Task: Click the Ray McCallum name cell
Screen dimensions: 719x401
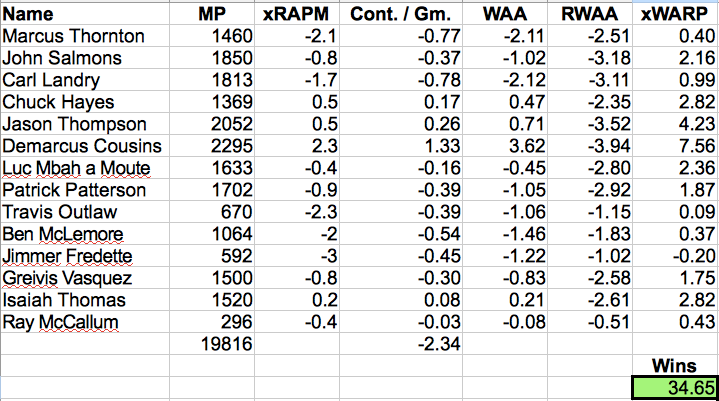Action: [85, 322]
